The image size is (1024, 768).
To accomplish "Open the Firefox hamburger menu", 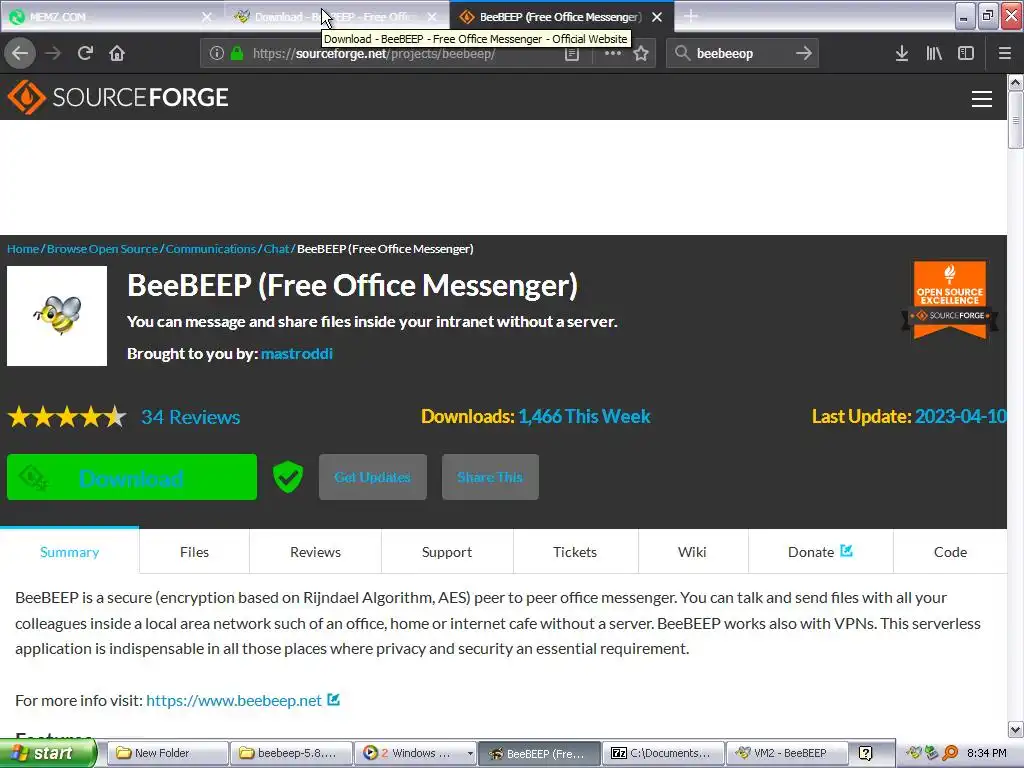I will tap(1005, 53).
